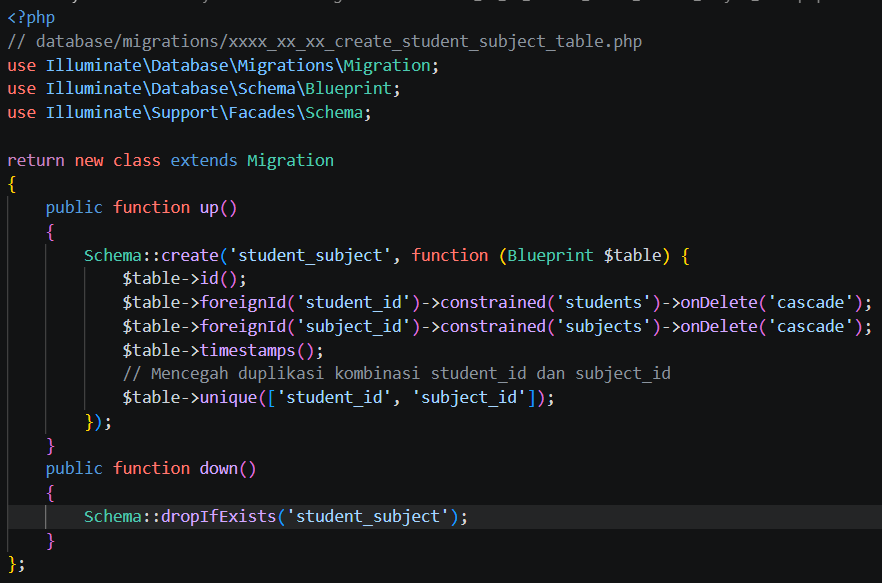Click the 'Mencegah duplikasi kombinasi' comment
This screenshot has width=882, height=583.
(397, 374)
